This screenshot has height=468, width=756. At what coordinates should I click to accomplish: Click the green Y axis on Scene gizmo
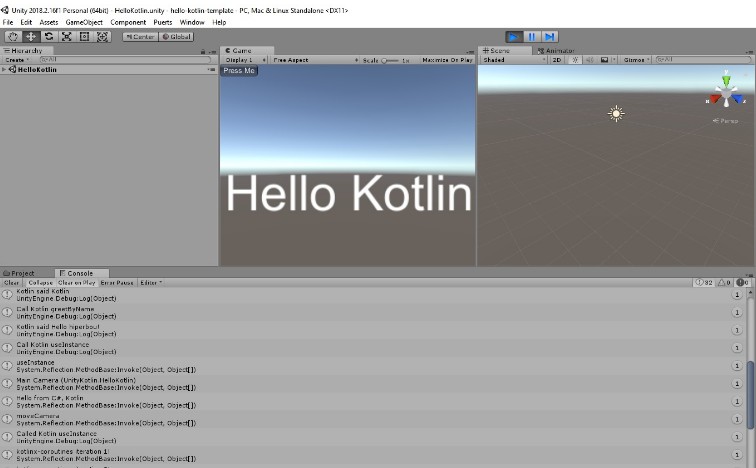[x=726, y=80]
